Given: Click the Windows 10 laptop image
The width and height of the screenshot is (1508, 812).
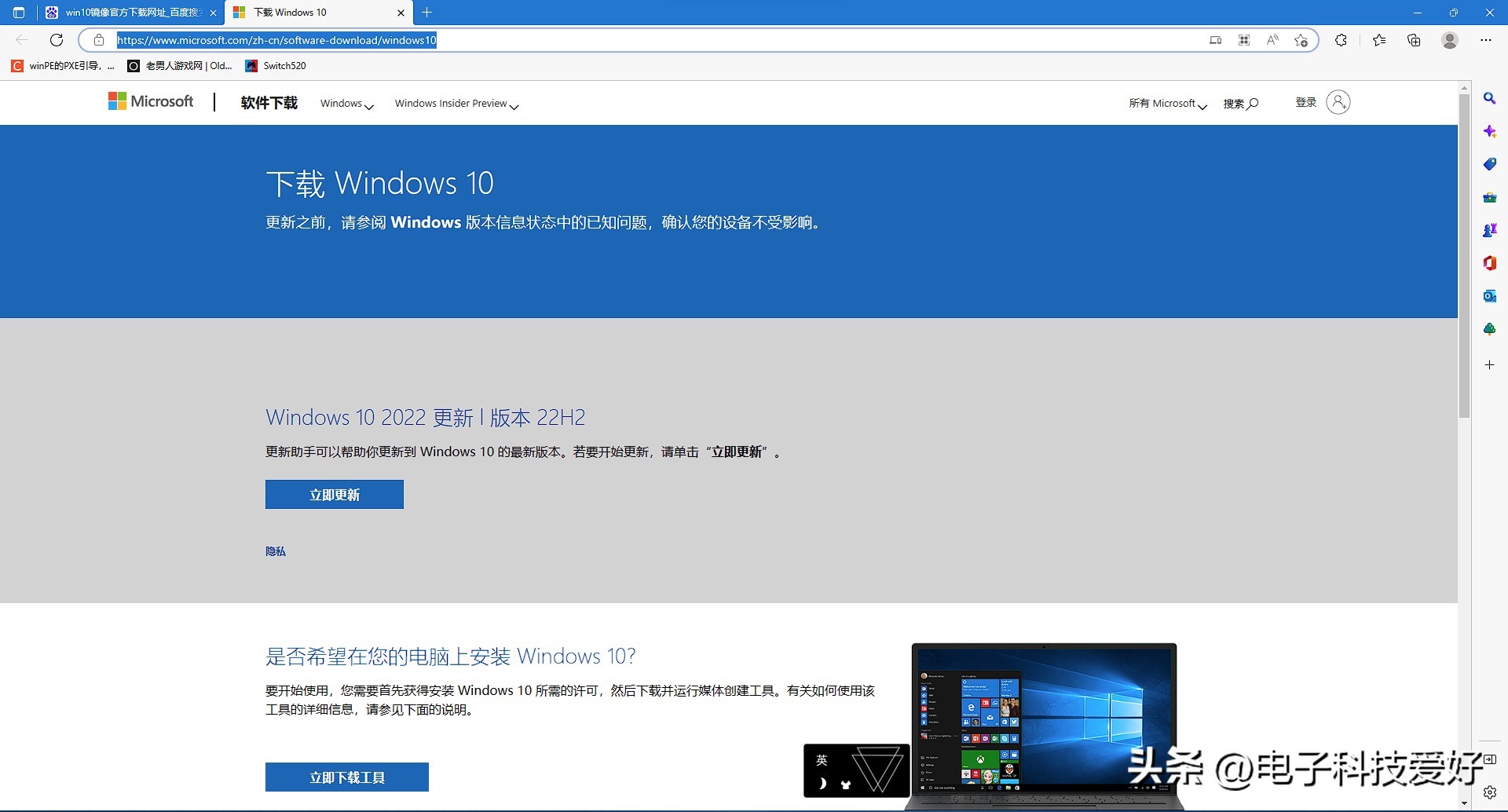Looking at the screenshot, I should 1044,726.
